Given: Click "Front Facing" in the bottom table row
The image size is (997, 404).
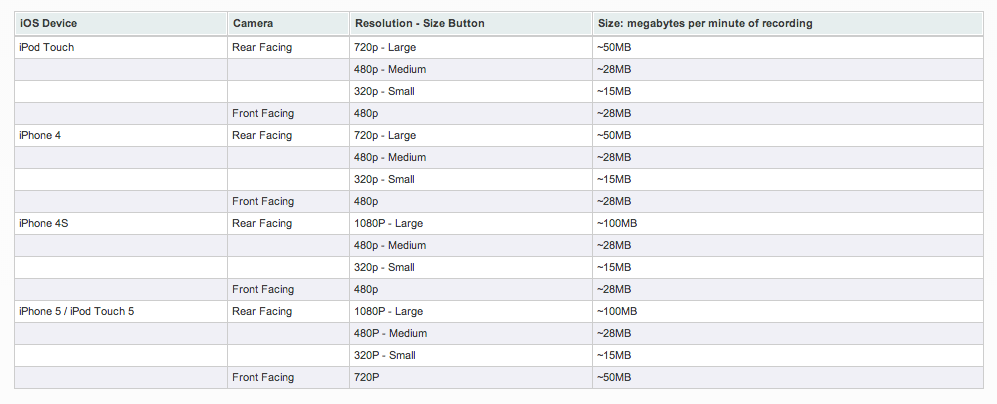Looking at the screenshot, I should 263,377.
